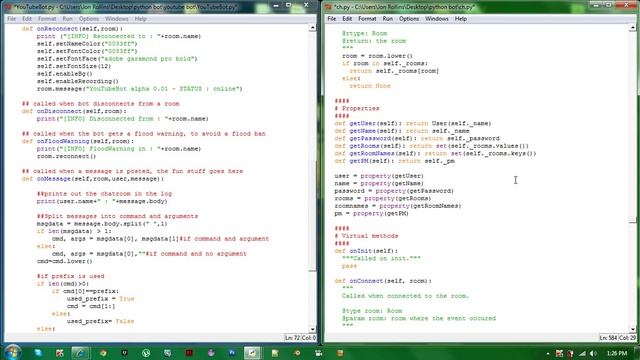Screen dimensions: 640x360
Task: Open Photoshop from the taskbar
Action: pyautogui.click(x=232, y=353)
